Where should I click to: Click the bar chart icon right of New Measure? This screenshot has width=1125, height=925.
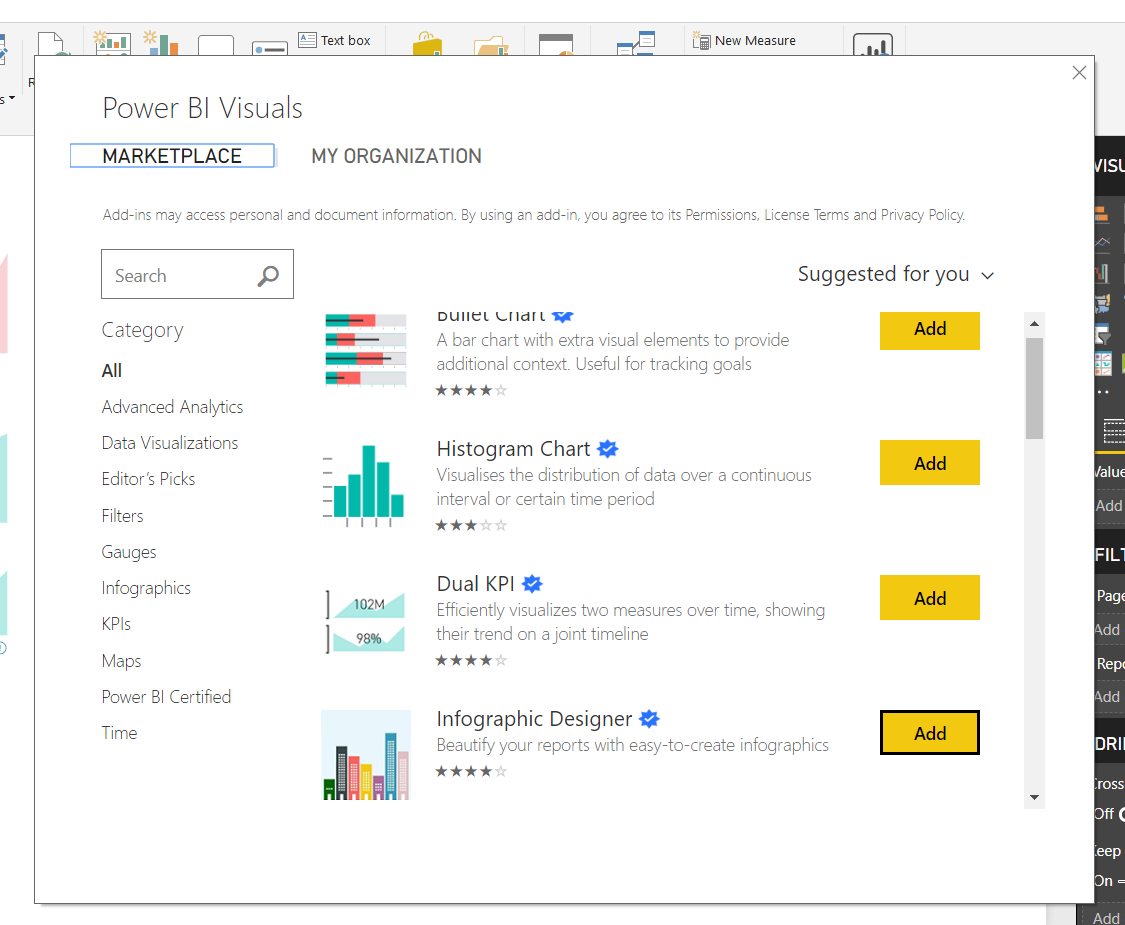[x=873, y=44]
